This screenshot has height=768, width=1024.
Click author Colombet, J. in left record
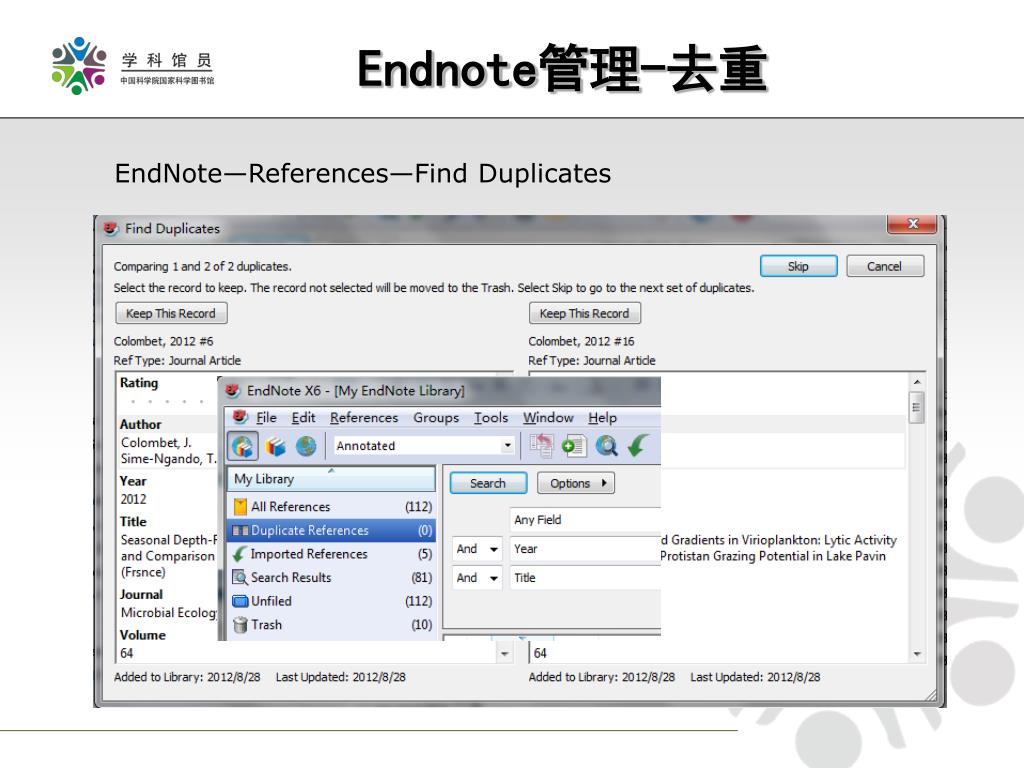(x=156, y=443)
